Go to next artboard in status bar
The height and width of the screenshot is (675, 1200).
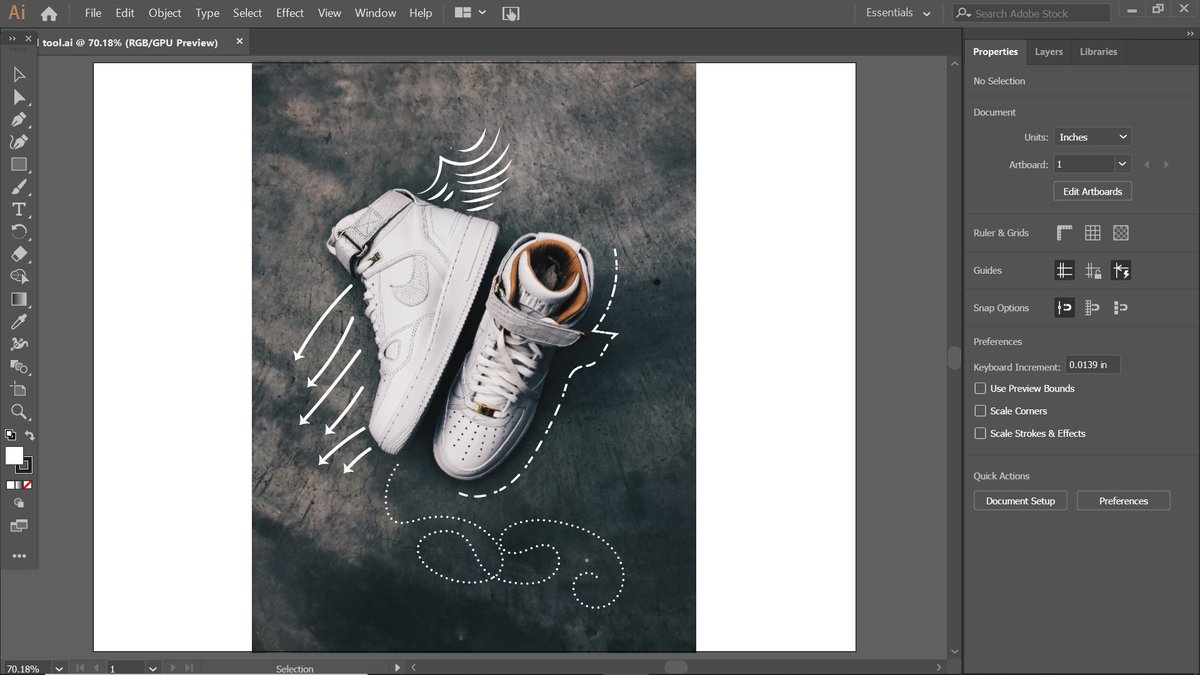pos(175,668)
